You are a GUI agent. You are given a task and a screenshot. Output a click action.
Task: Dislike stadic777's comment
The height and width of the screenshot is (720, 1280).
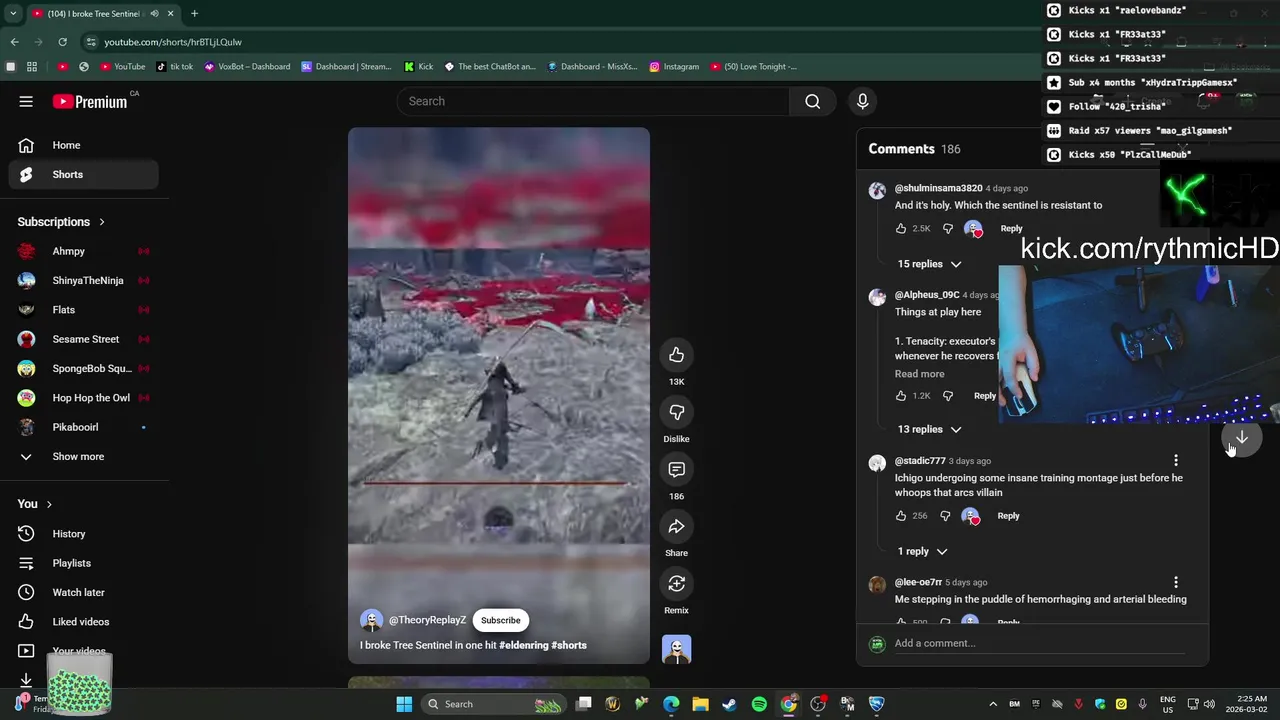point(945,516)
